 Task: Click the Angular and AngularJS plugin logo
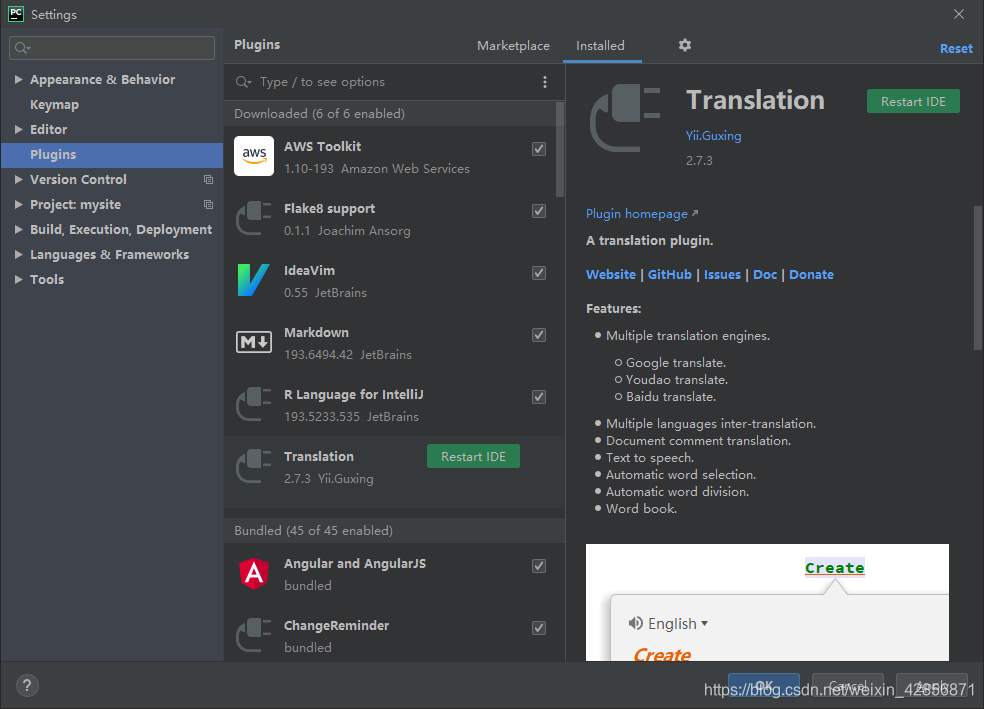coord(254,573)
